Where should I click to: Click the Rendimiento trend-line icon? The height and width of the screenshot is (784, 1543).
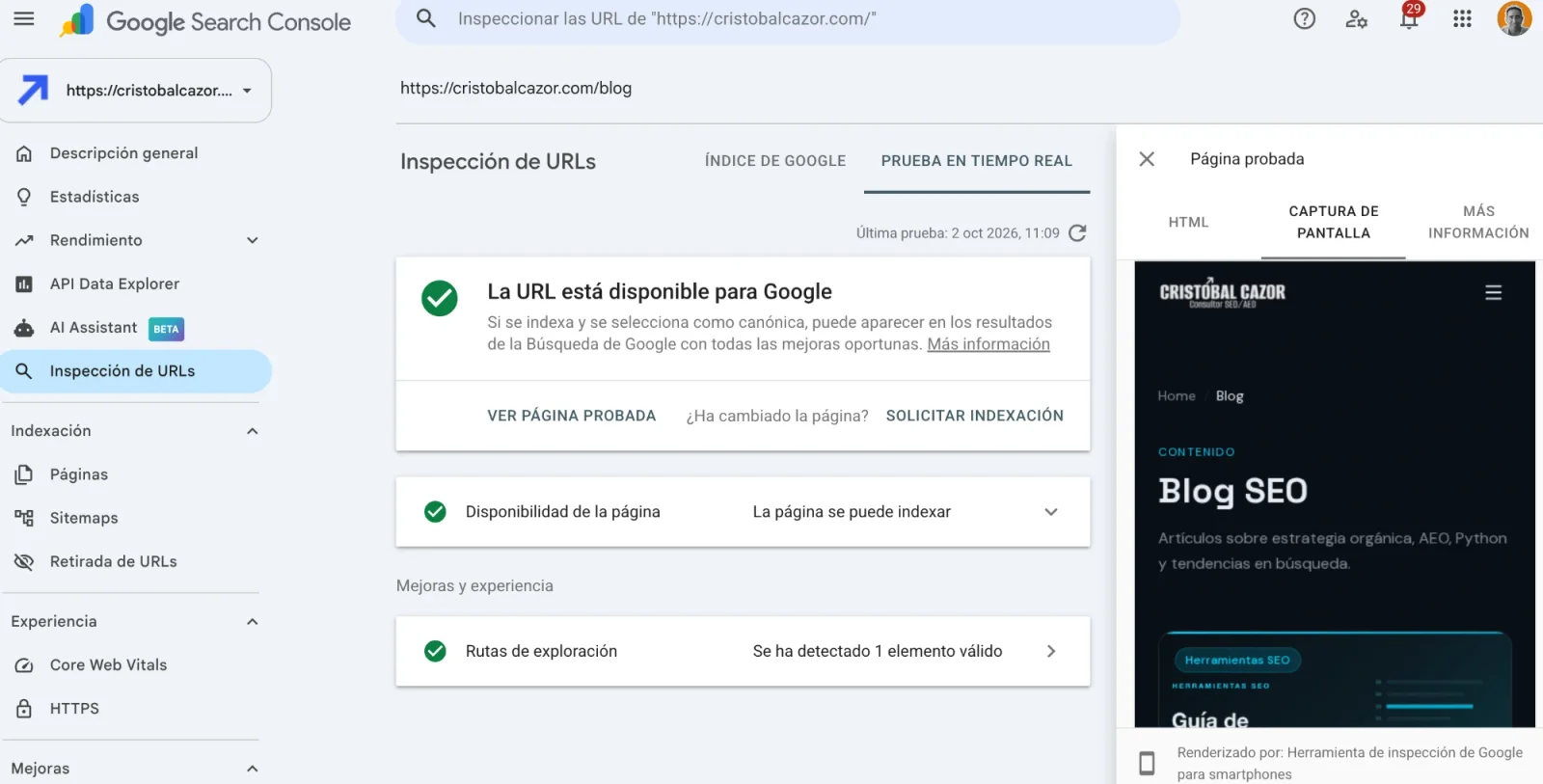pos(24,240)
